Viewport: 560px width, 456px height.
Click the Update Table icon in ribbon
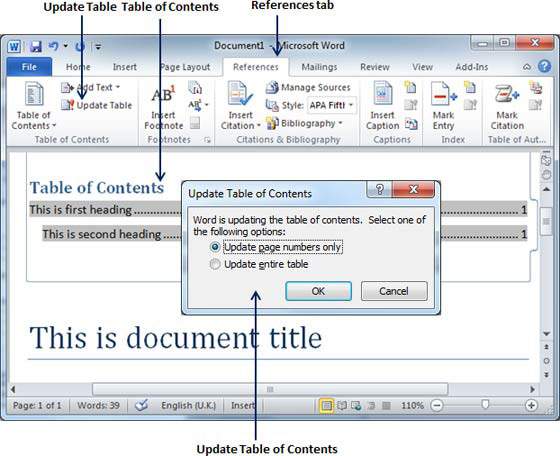(x=67, y=105)
